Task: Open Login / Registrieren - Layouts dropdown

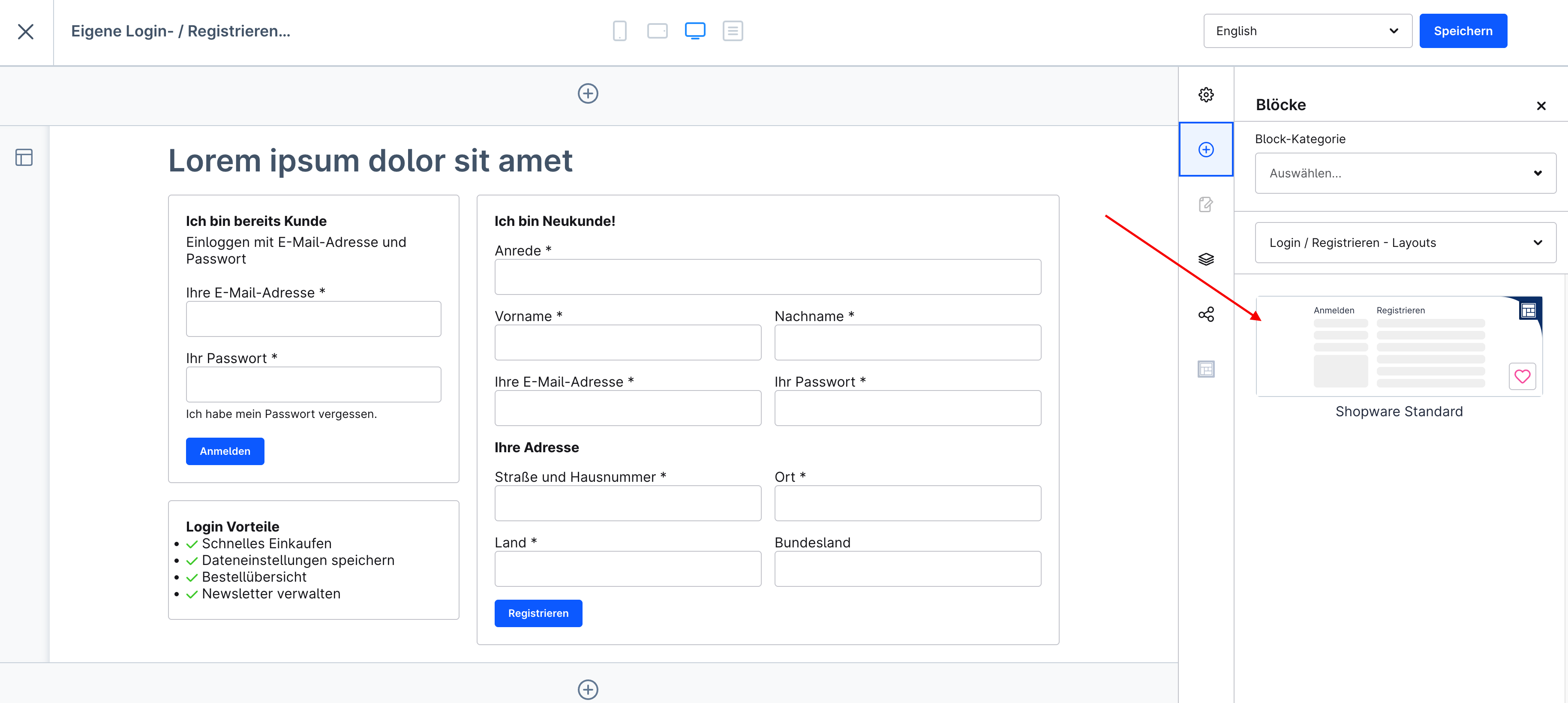Action: coord(1405,243)
